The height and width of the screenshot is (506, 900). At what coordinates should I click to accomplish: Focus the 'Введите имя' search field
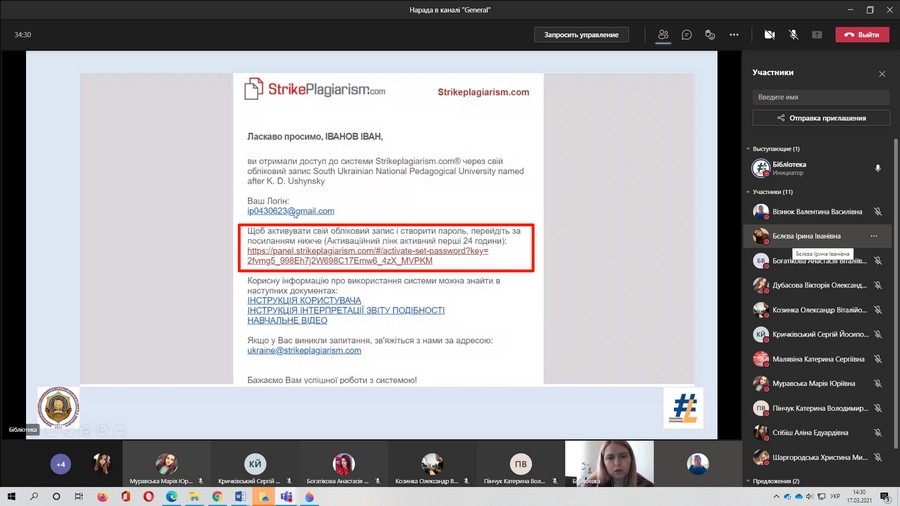point(821,97)
